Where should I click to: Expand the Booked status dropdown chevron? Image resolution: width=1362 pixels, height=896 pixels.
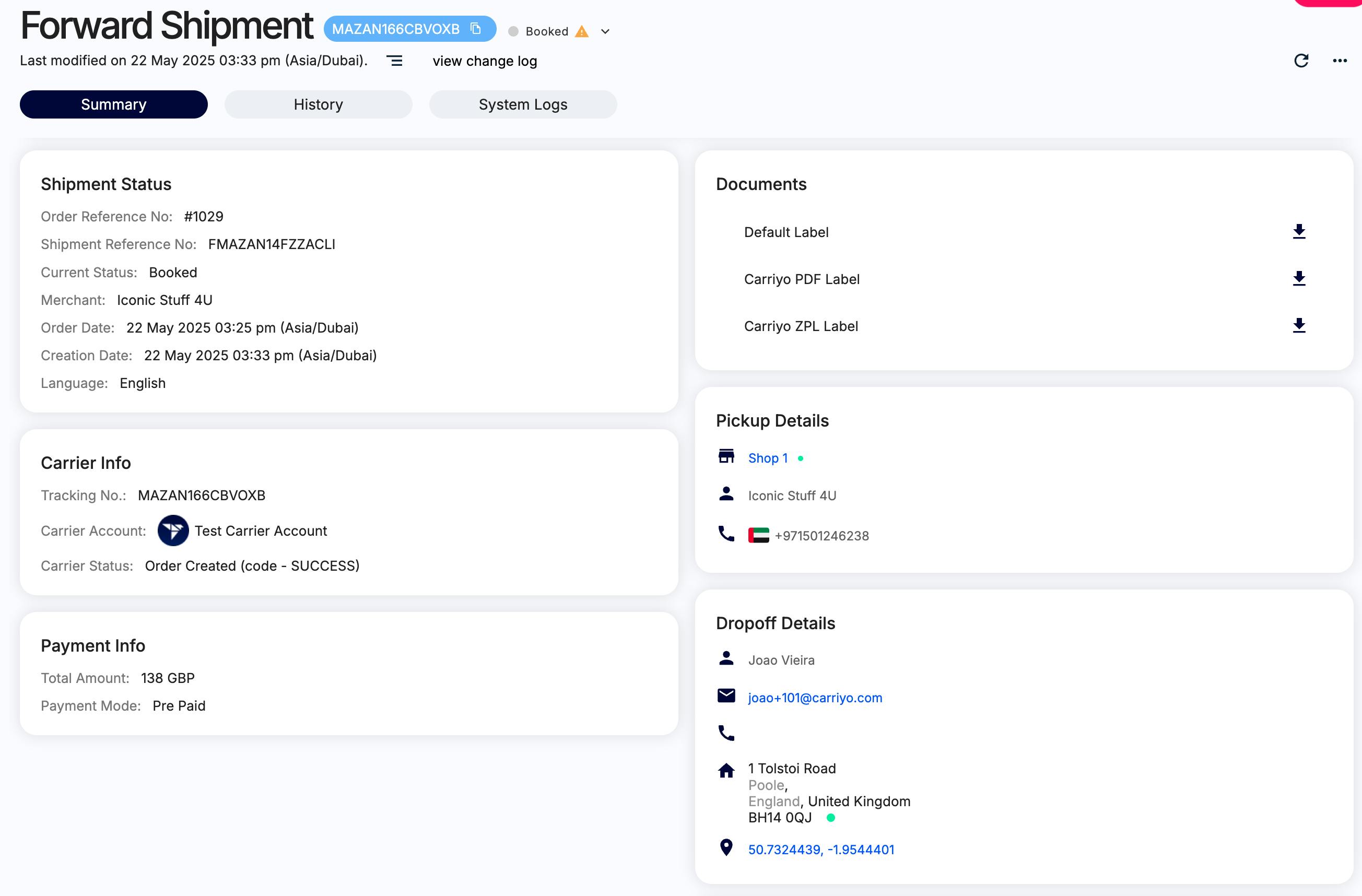(605, 31)
